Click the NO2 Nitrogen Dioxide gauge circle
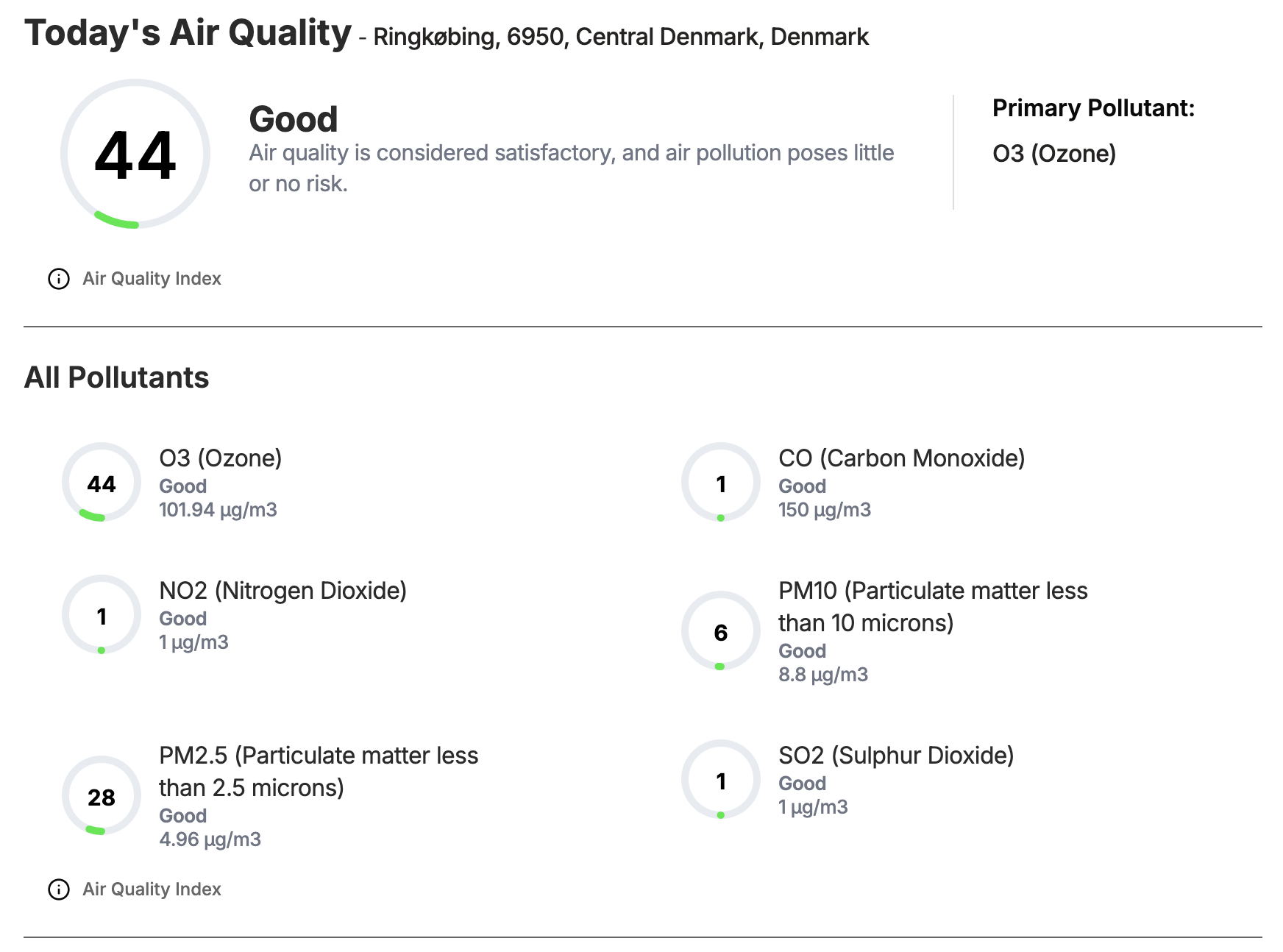This screenshot has width=1283, height=952. point(102,614)
